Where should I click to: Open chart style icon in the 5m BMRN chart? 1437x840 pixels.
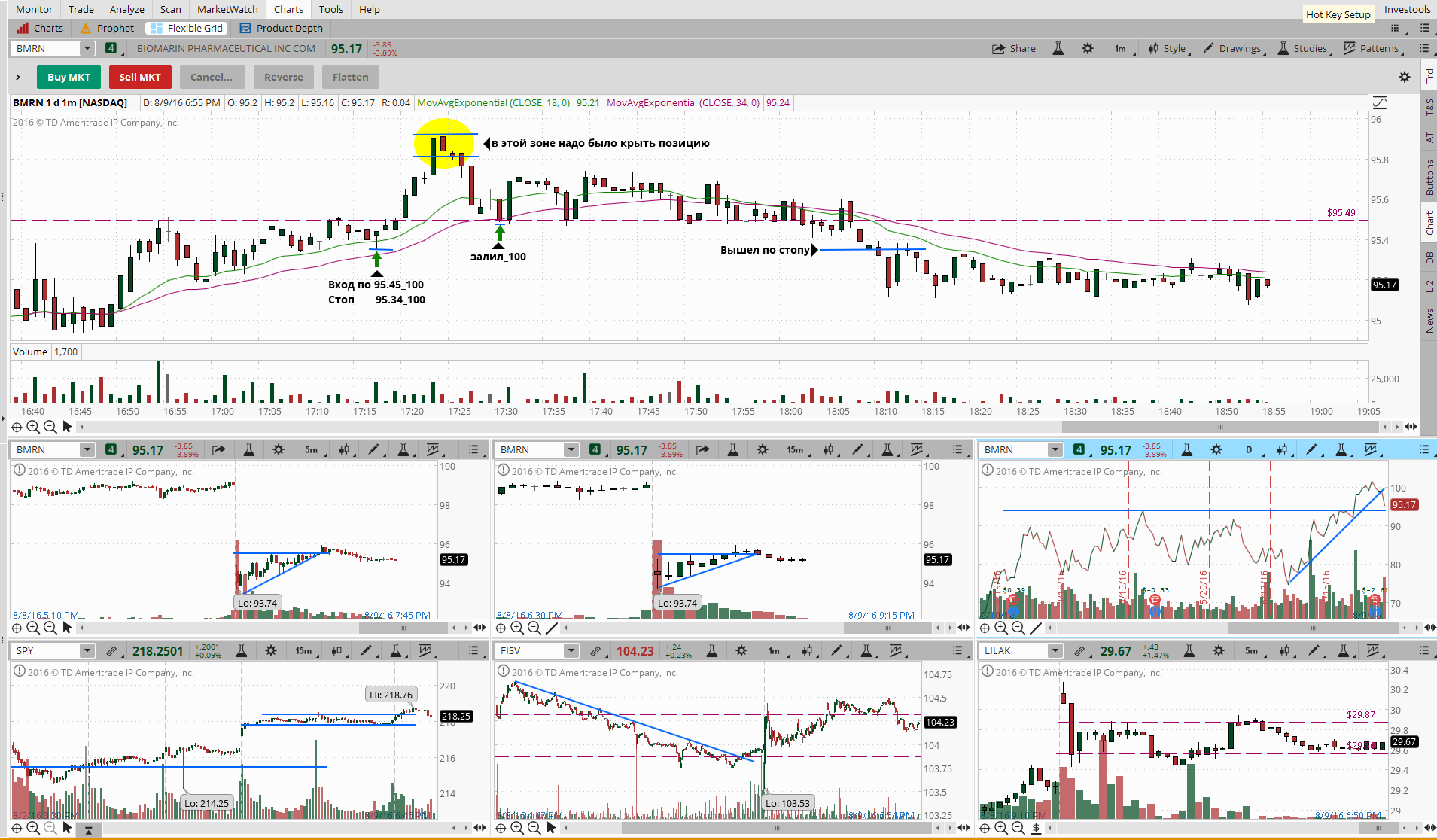pyautogui.click(x=344, y=449)
